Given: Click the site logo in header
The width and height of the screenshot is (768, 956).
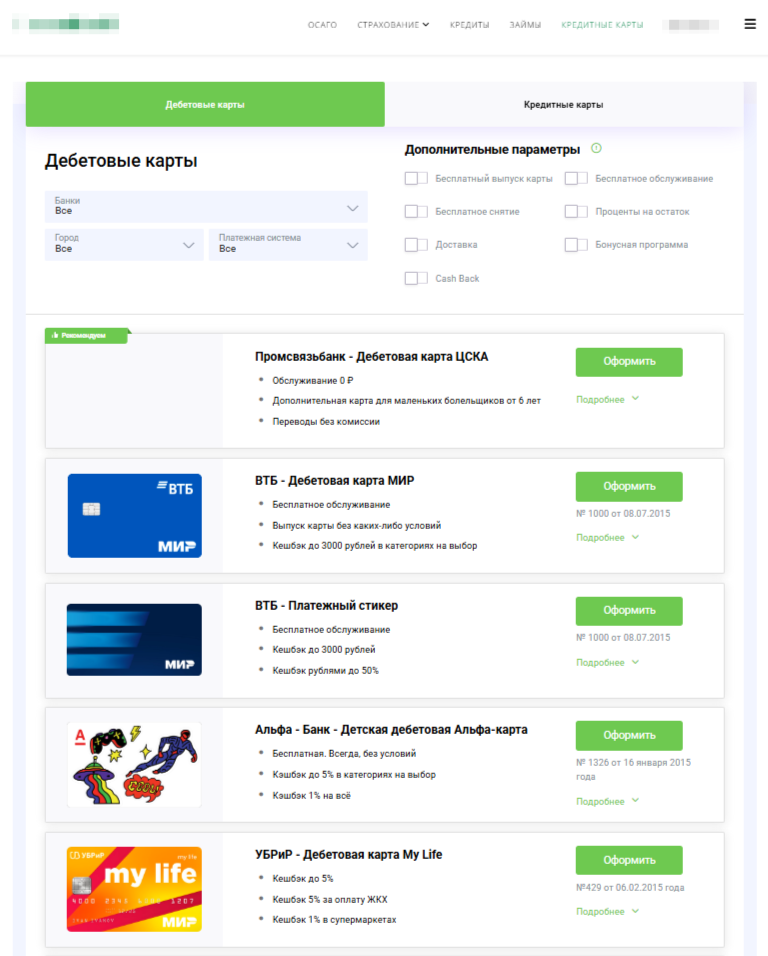Looking at the screenshot, I should pos(66,24).
